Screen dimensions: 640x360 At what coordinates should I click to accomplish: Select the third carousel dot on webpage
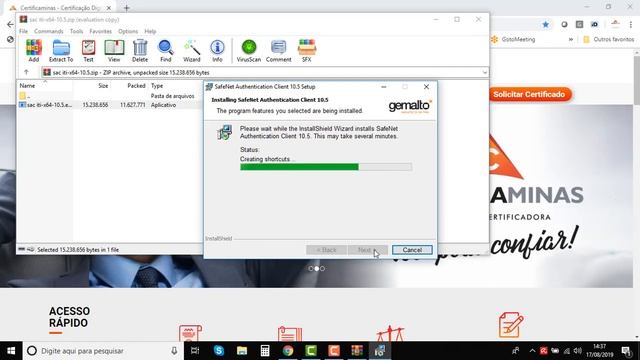322,269
